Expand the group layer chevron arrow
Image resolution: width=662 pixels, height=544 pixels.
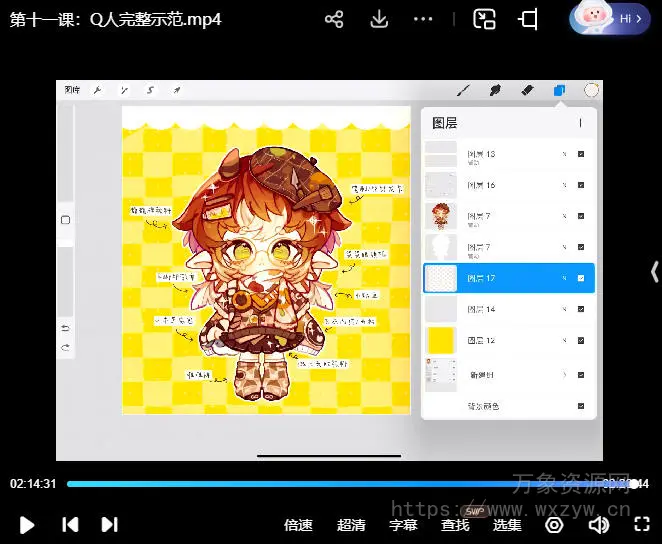coord(565,374)
